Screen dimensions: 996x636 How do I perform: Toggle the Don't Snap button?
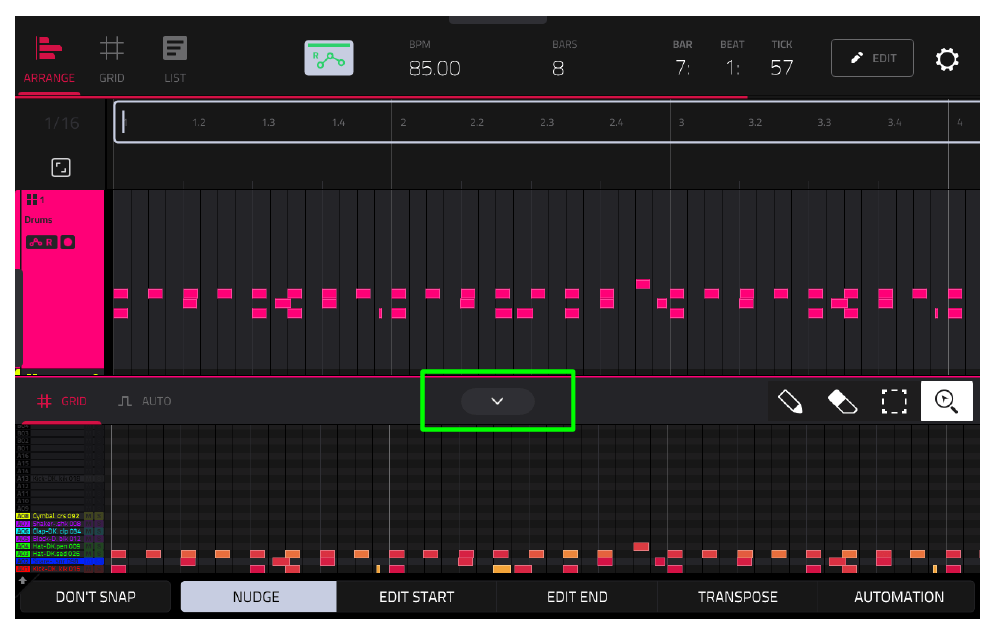pyautogui.click(x=96, y=597)
